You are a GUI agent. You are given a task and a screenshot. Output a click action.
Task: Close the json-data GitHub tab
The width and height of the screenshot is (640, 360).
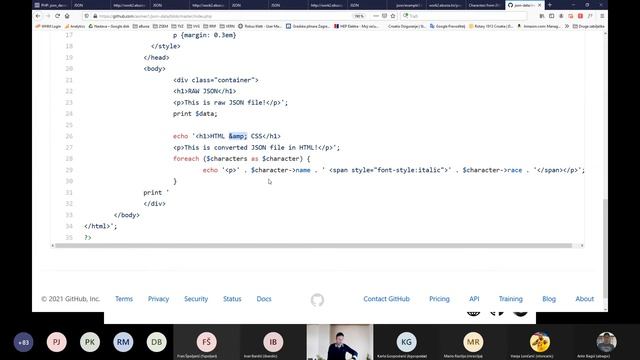[540, 5]
